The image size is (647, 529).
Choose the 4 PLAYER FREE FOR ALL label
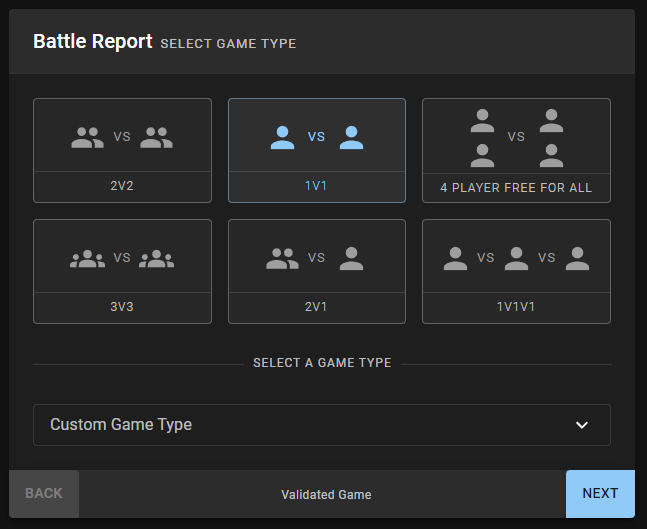tap(516, 188)
